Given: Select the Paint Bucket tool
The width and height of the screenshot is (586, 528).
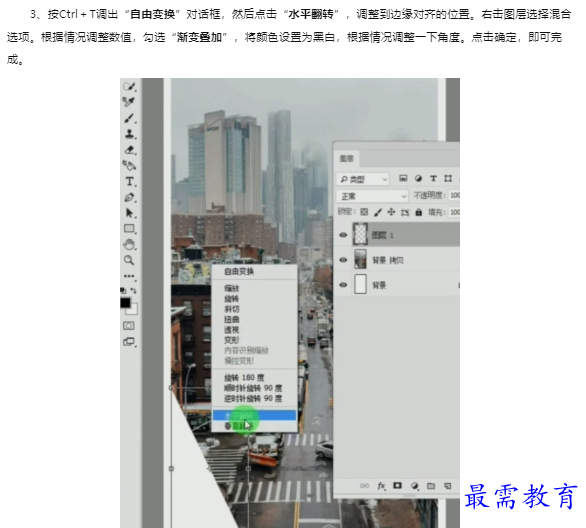Looking at the screenshot, I should pos(129,166).
